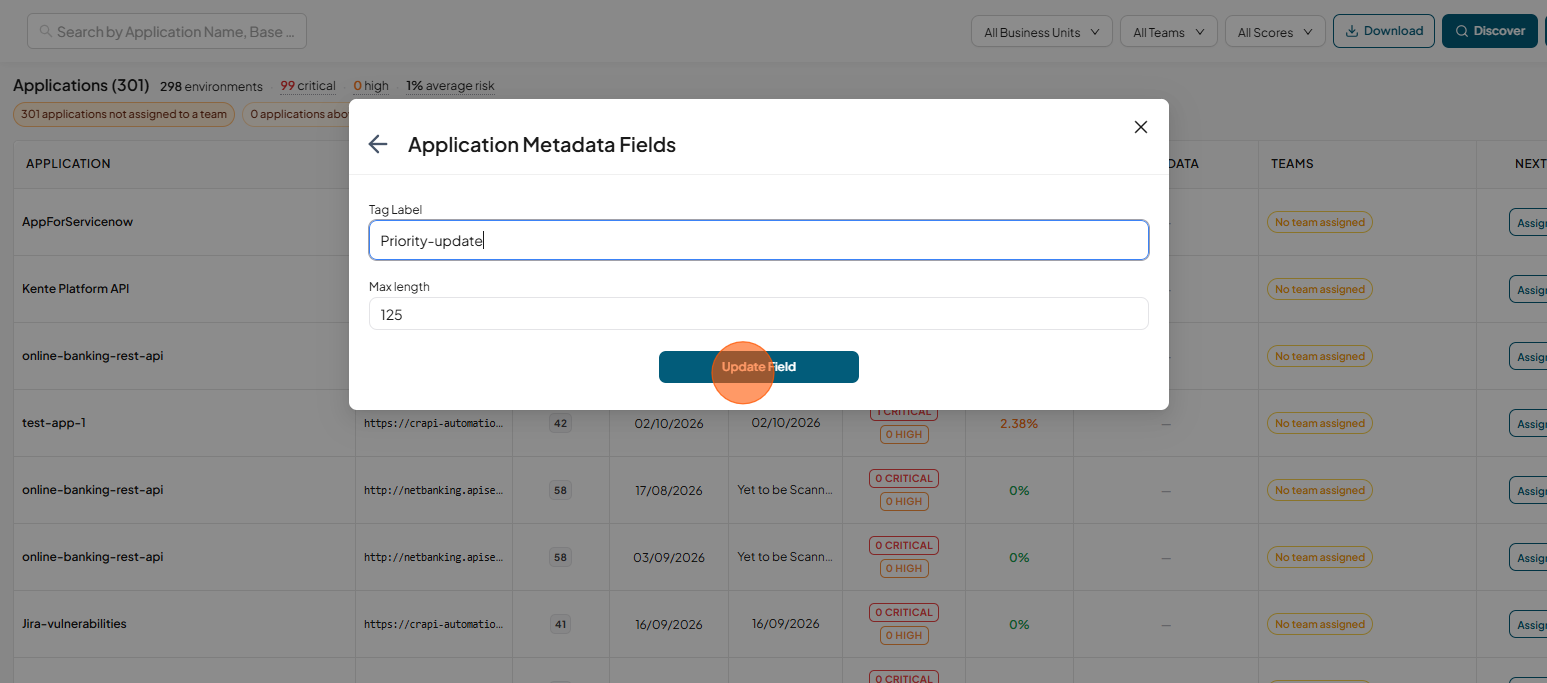Image resolution: width=1547 pixels, height=683 pixels.
Task: Click the 17/08/2026 date cell
Action: point(669,490)
